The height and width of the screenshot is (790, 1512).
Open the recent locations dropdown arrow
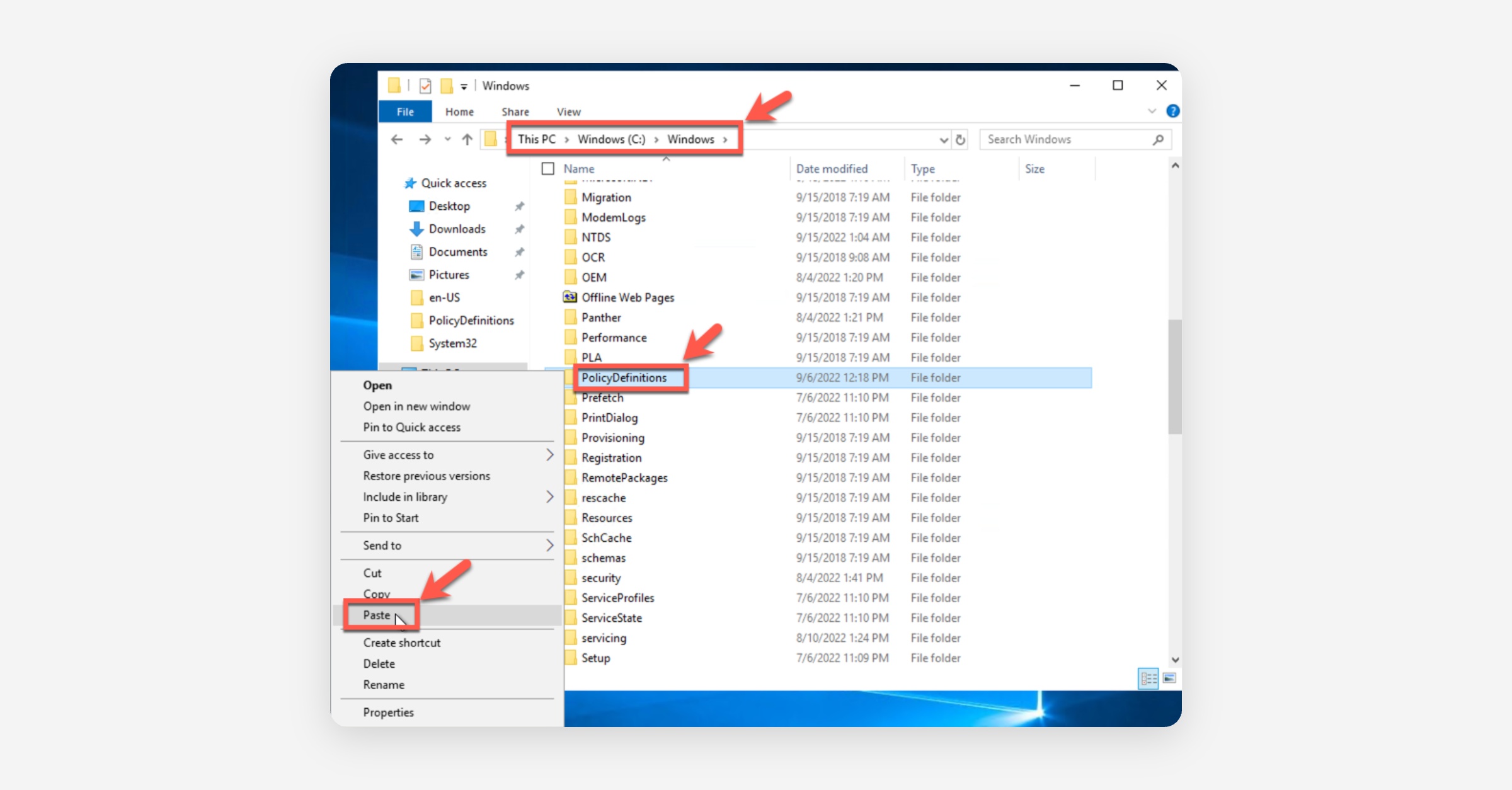[x=447, y=139]
